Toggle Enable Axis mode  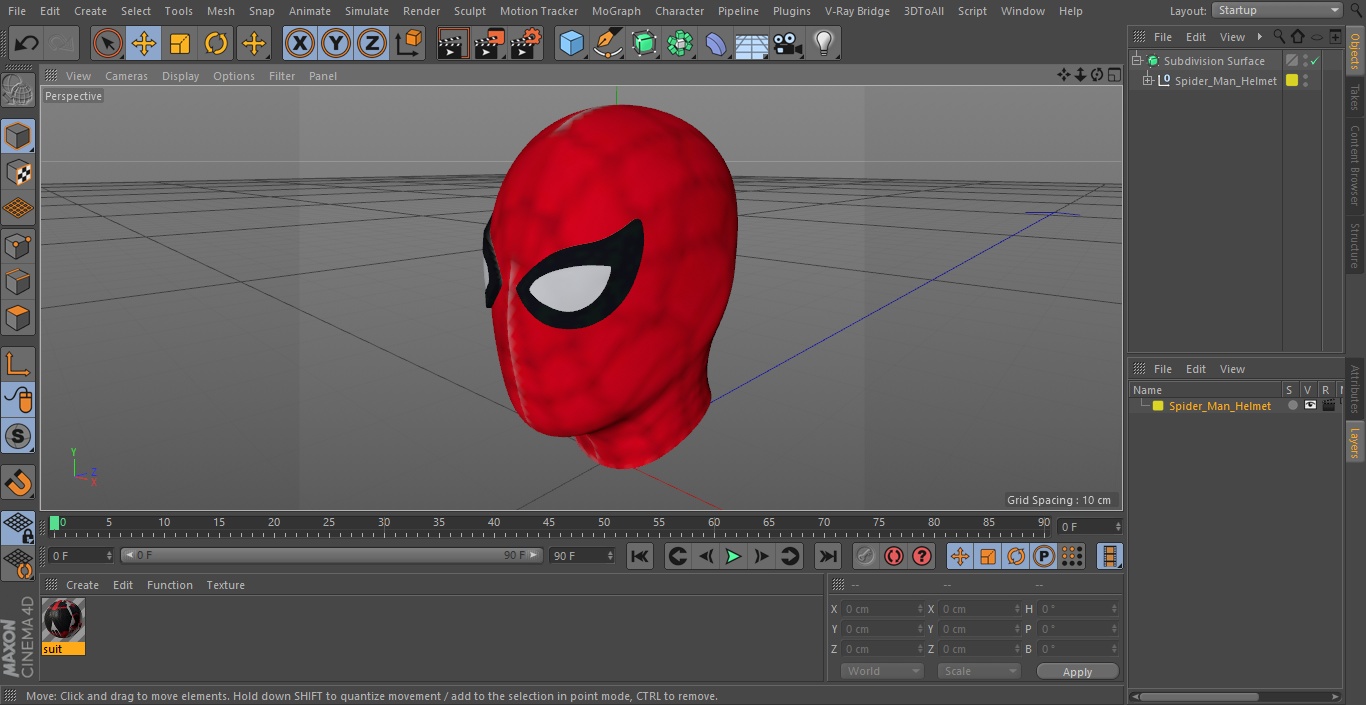point(18,364)
